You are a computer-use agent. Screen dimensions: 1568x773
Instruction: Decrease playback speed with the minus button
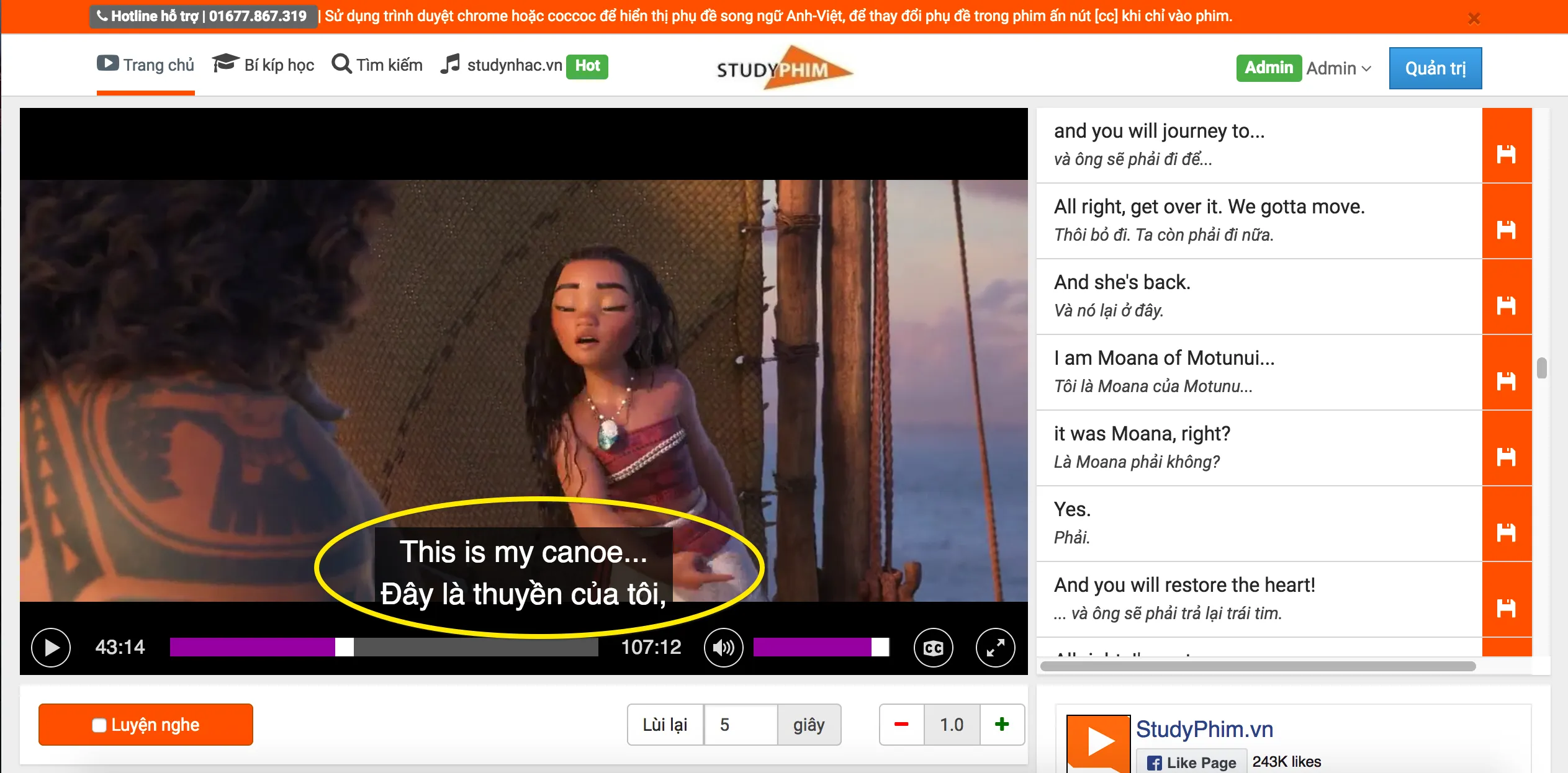pyautogui.click(x=901, y=724)
